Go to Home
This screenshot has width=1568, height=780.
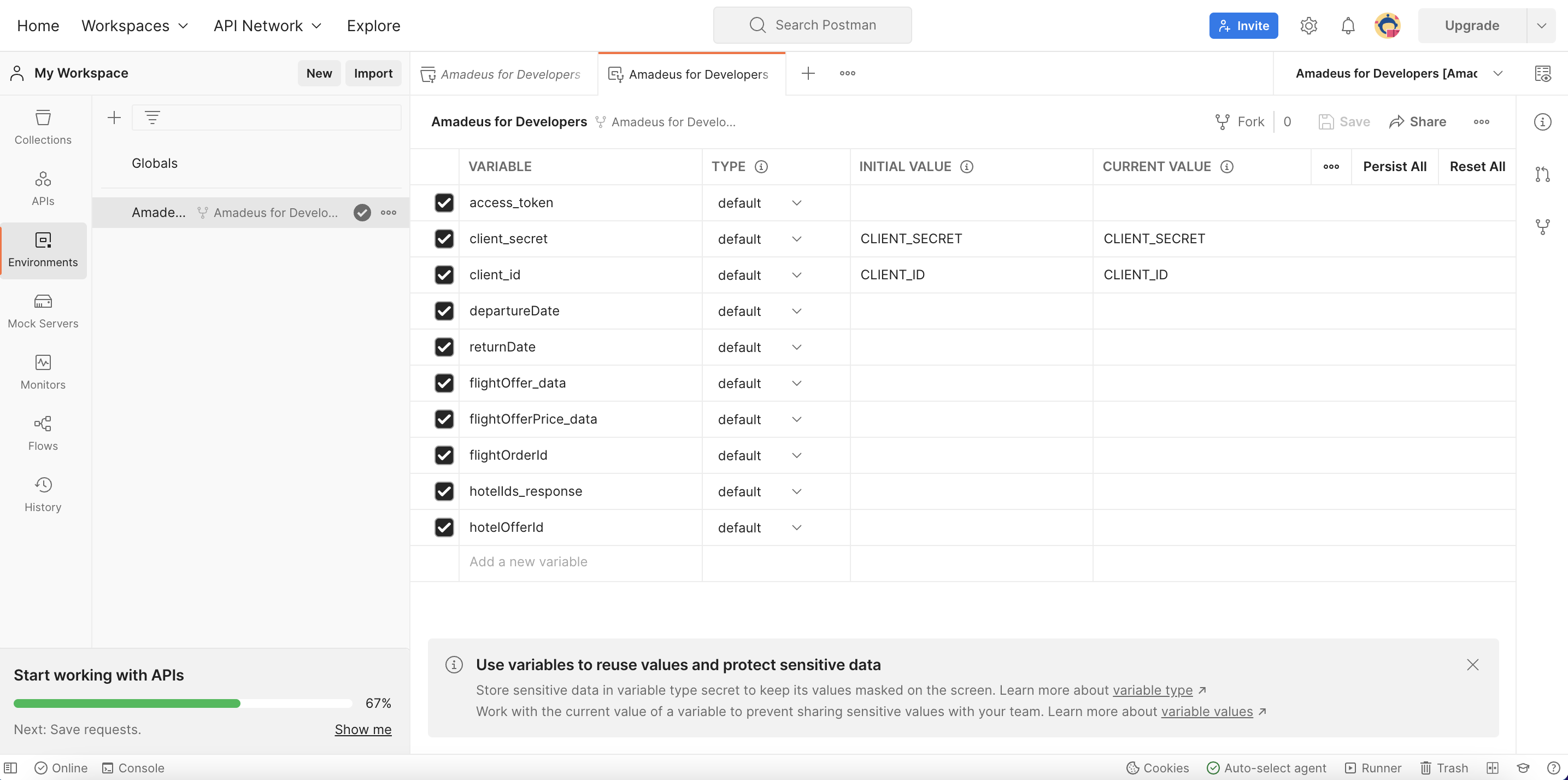(x=38, y=26)
